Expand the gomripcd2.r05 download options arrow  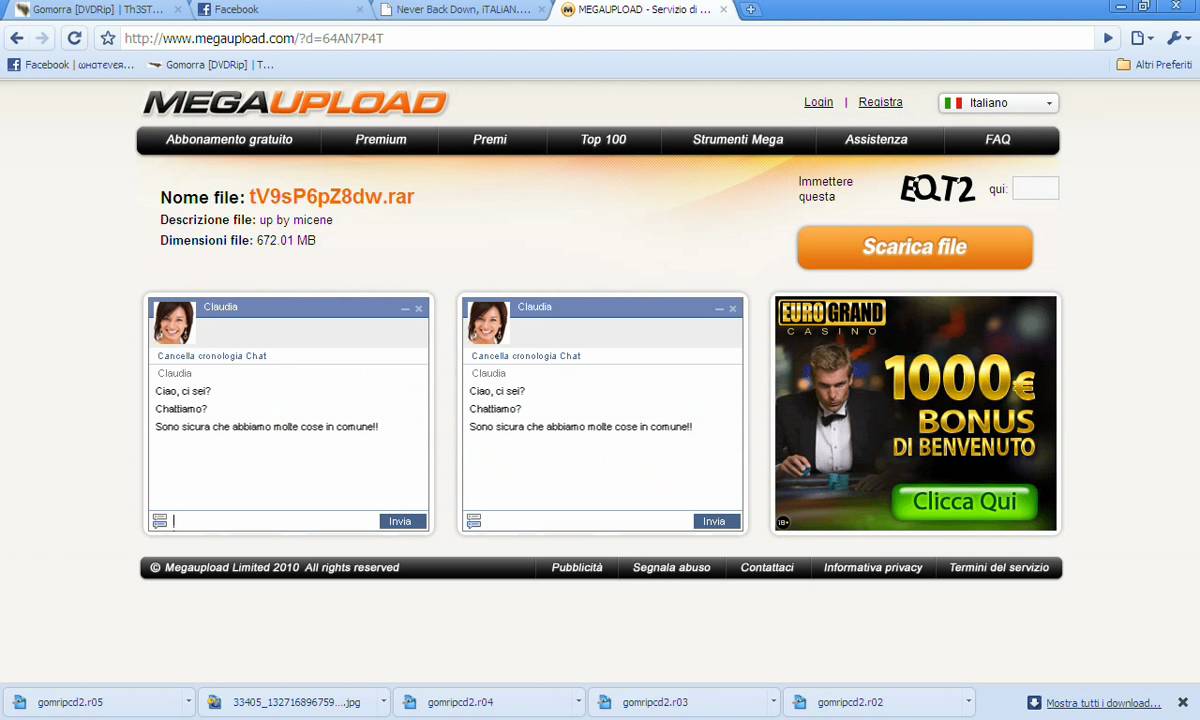pyautogui.click(x=188, y=702)
